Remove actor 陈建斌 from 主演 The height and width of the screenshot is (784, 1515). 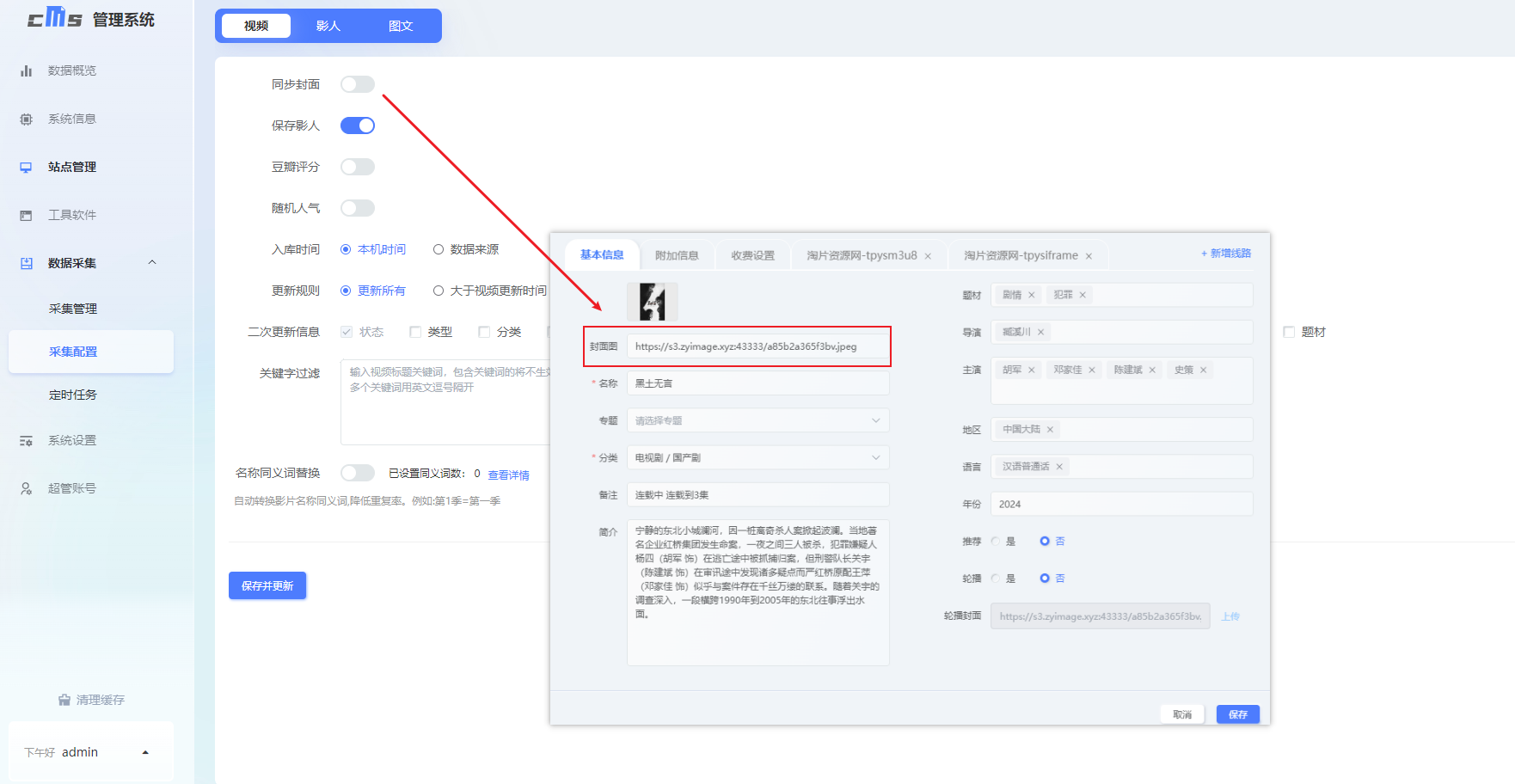1152,370
